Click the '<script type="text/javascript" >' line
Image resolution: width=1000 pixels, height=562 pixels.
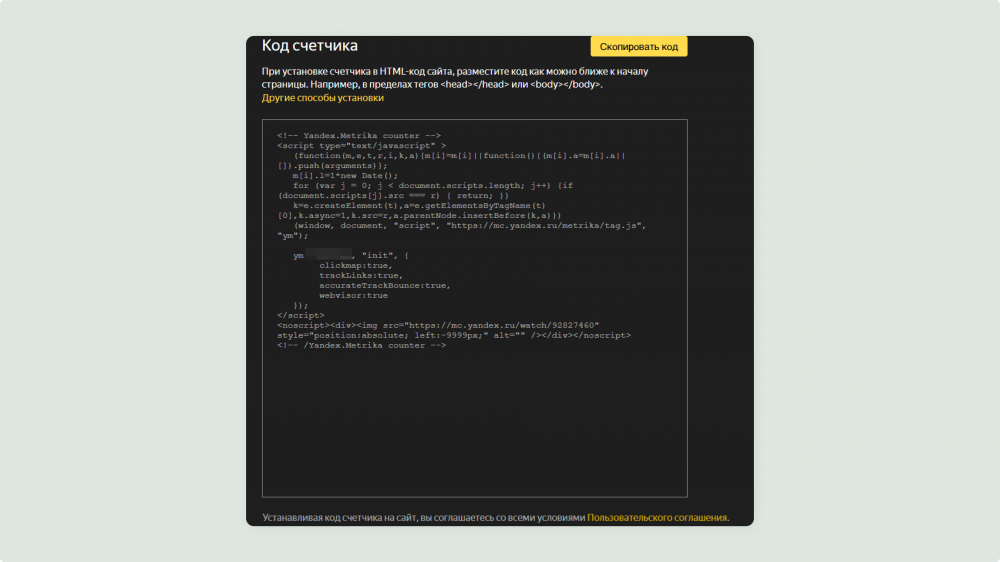pos(361,145)
